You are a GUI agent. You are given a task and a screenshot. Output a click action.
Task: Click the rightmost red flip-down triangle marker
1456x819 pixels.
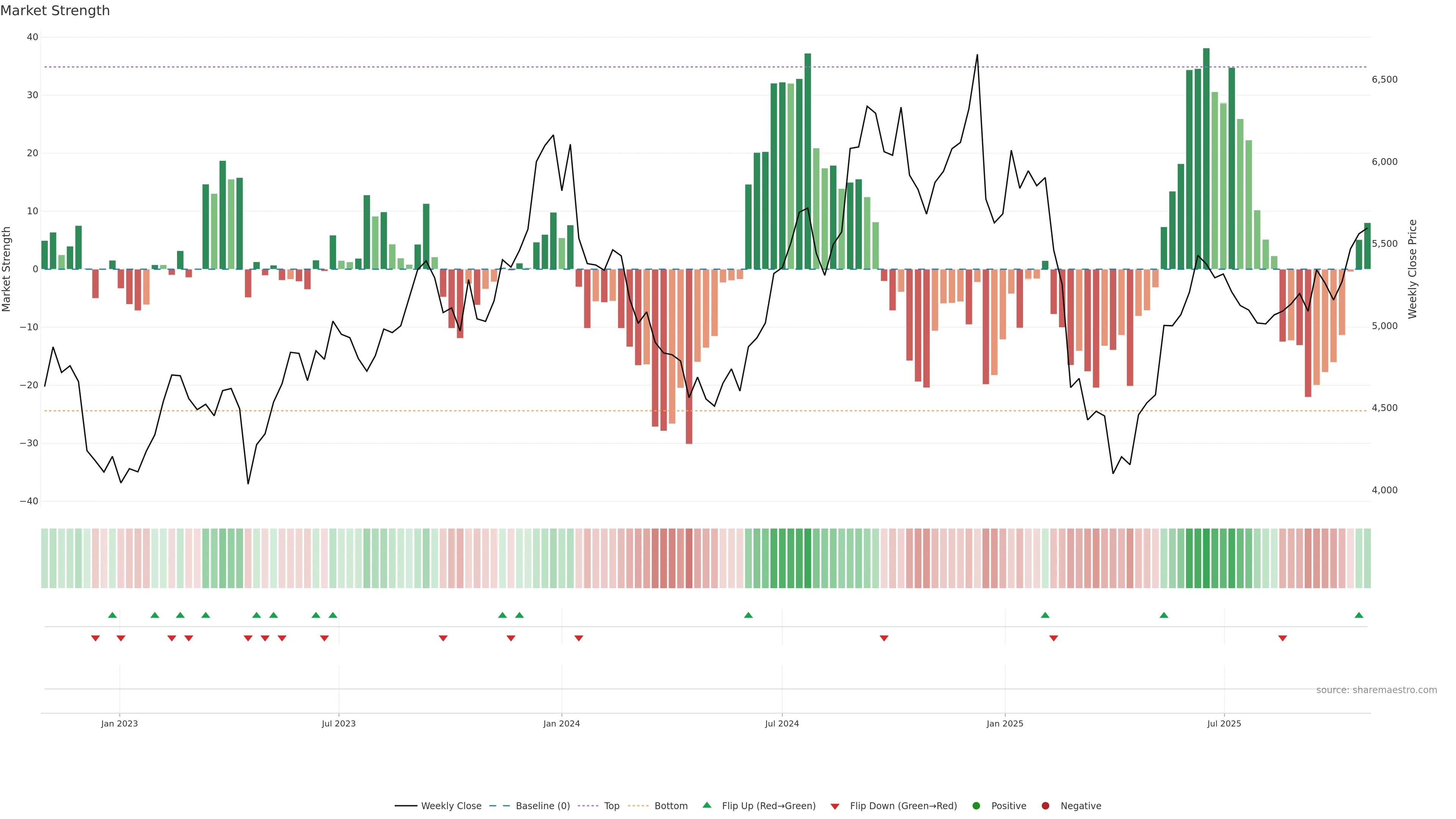1282,638
